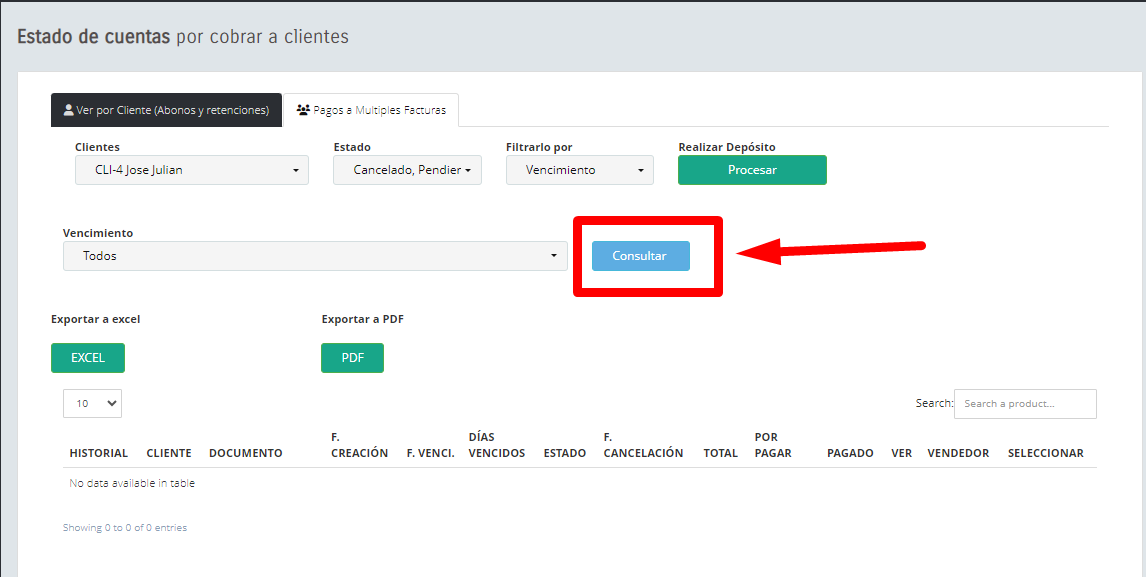Sort by DÍAS VENCIDOS column header
The height and width of the screenshot is (577, 1146).
497,445
